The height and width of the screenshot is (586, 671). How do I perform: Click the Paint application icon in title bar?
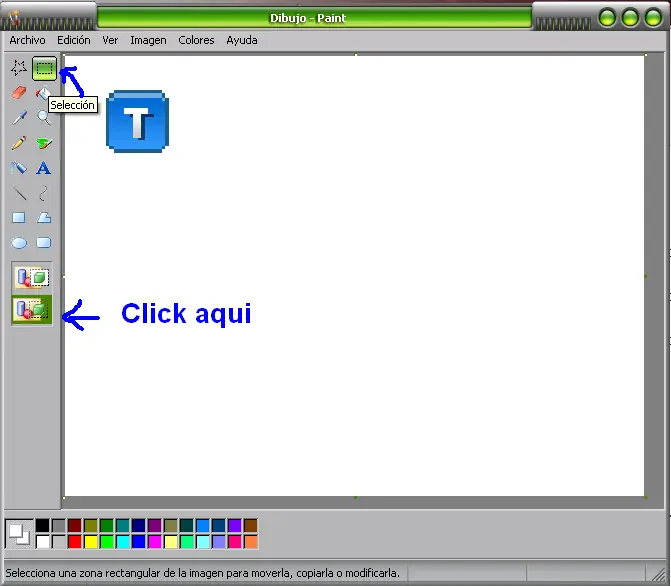[x=15, y=18]
